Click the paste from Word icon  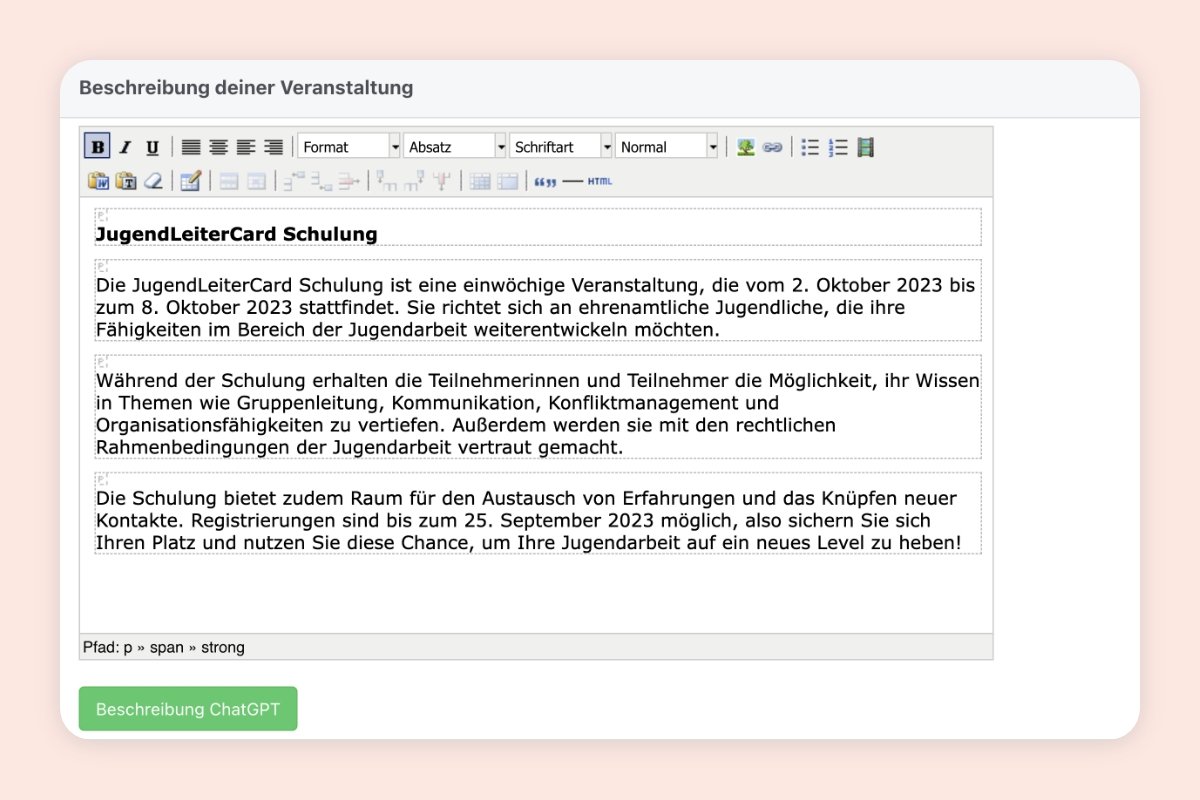click(98, 181)
